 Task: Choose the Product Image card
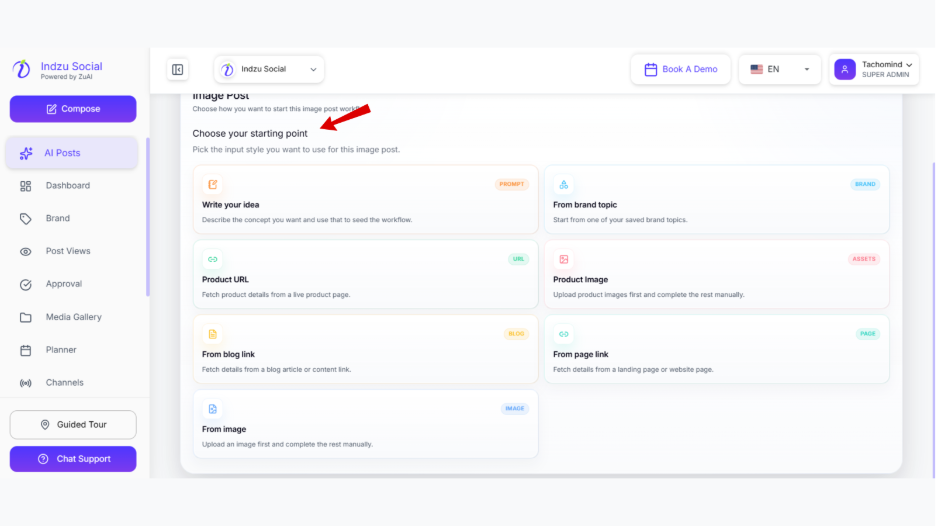716,274
